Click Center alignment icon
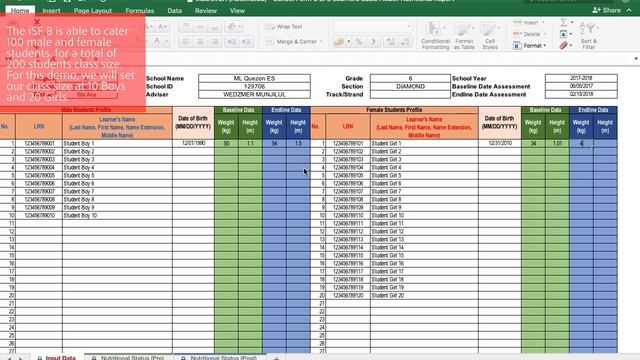Screen dimensions: 640x360 [x=200, y=42]
